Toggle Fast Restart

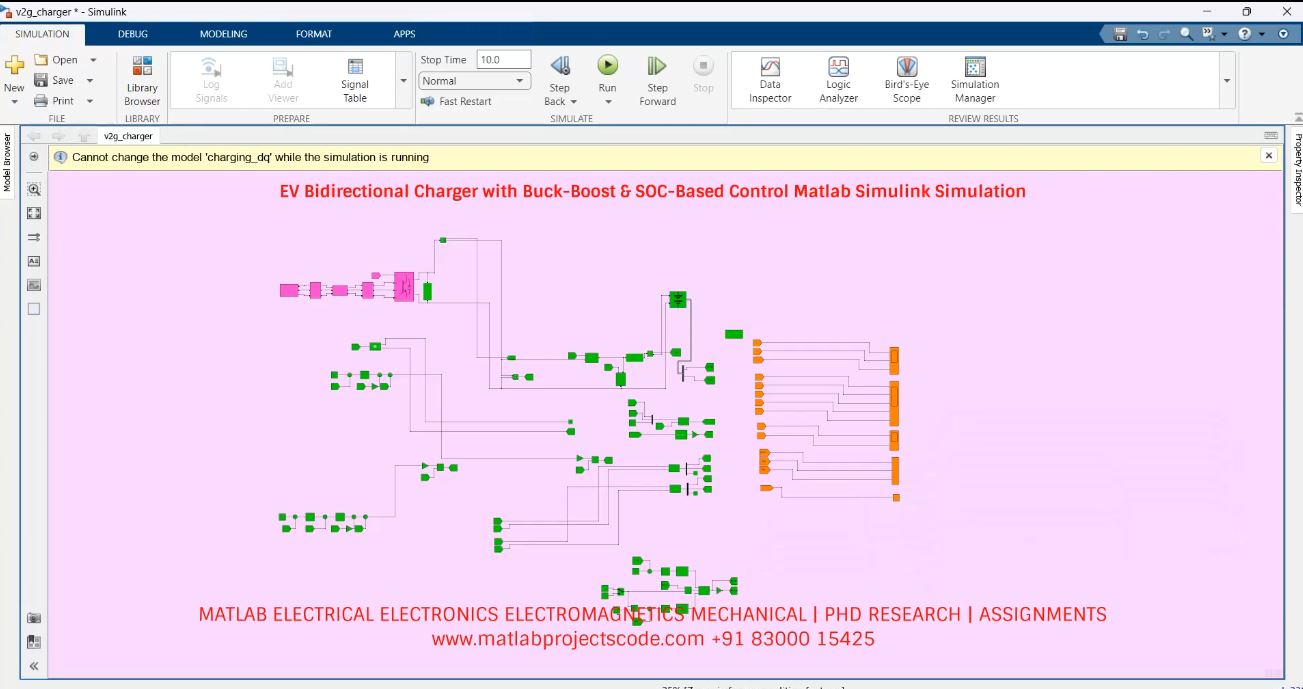coord(456,101)
